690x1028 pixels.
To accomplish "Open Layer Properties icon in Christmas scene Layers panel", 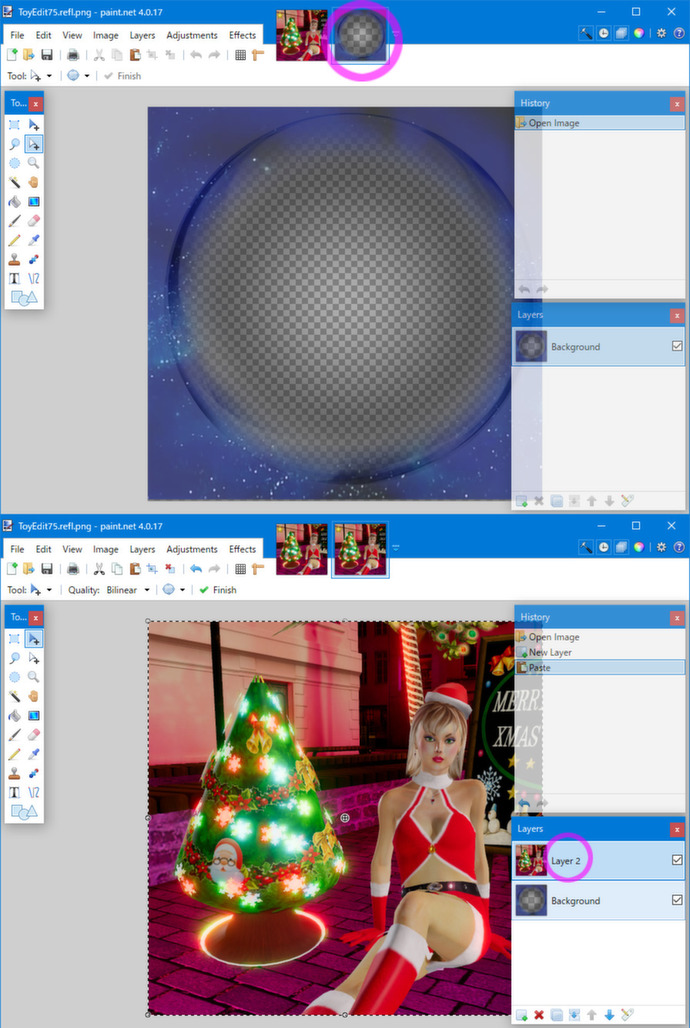I will point(627,1015).
